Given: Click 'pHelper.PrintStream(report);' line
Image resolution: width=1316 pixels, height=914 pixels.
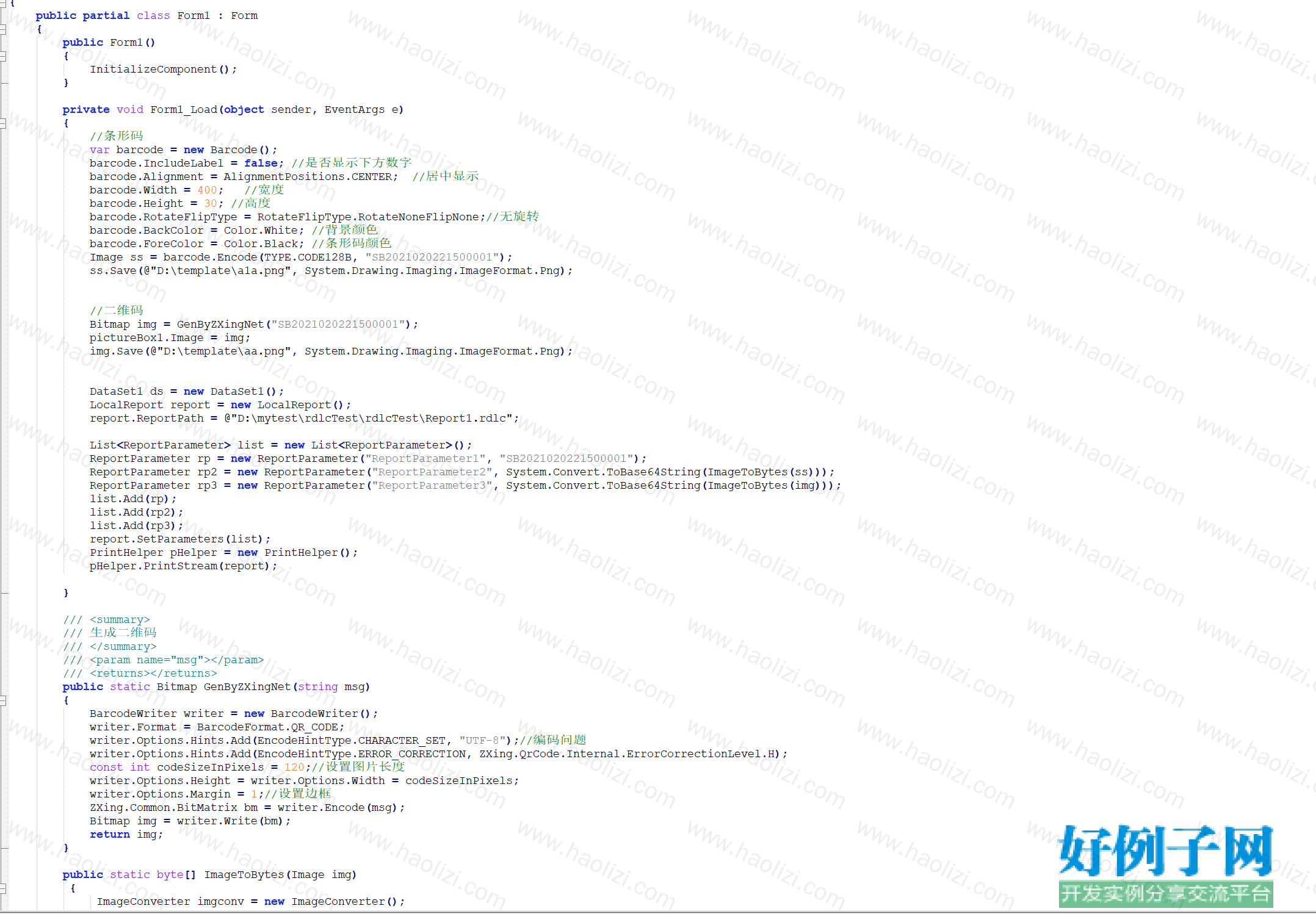Looking at the screenshot, I should click(x=183, y=566).
